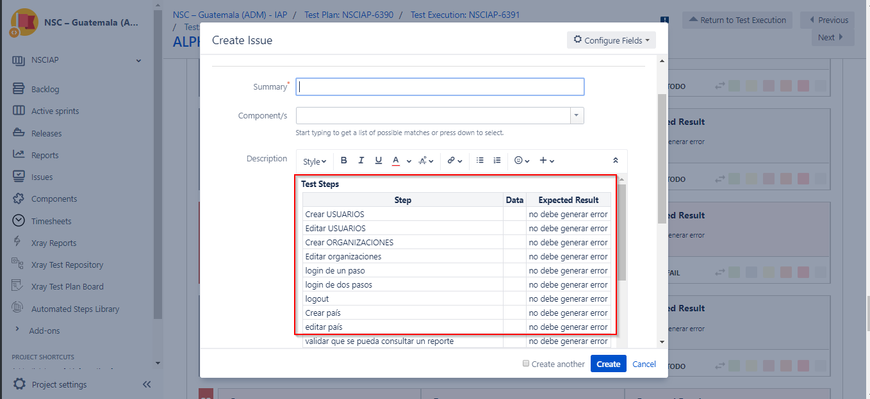
Task: Open the Style dropdown
Action: click(315, 161)
